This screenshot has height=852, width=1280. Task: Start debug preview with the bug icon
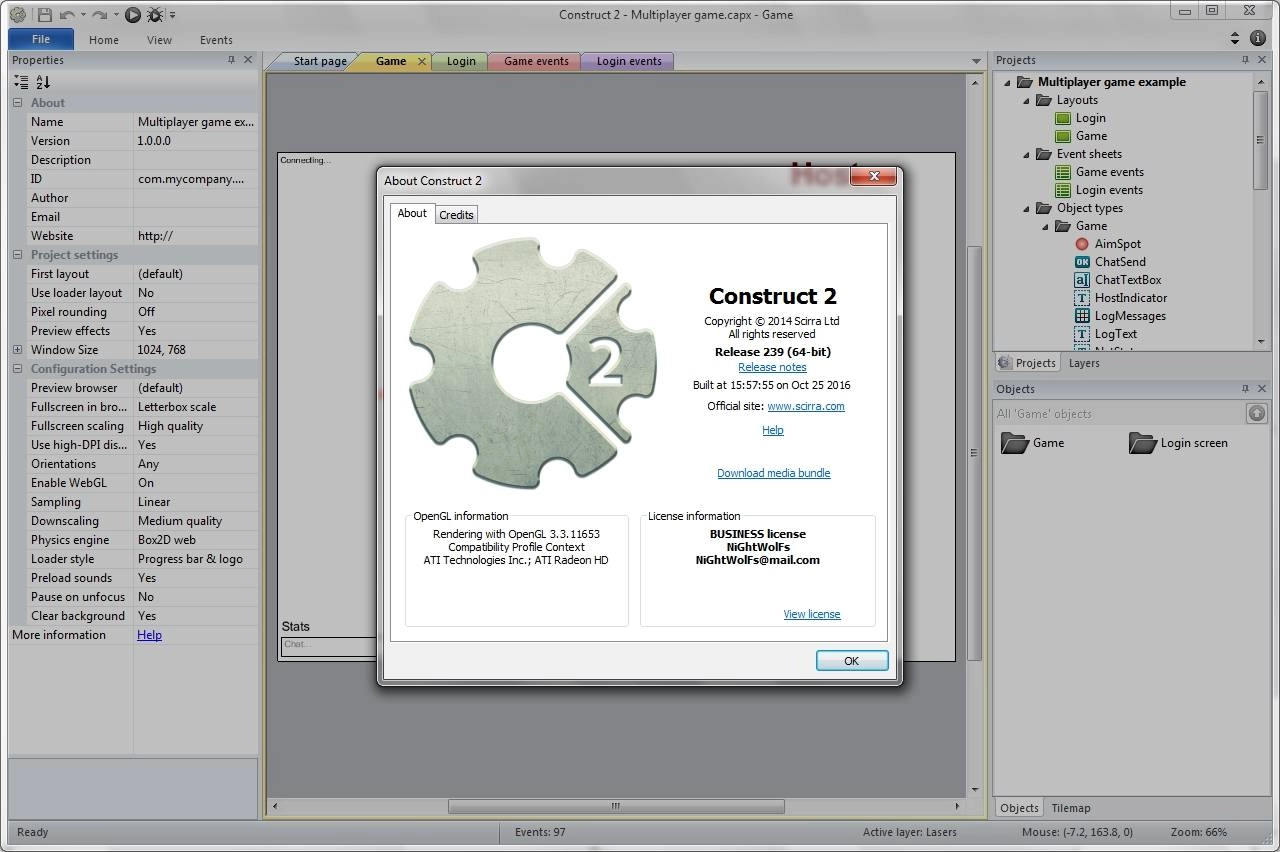pos(155,15)
